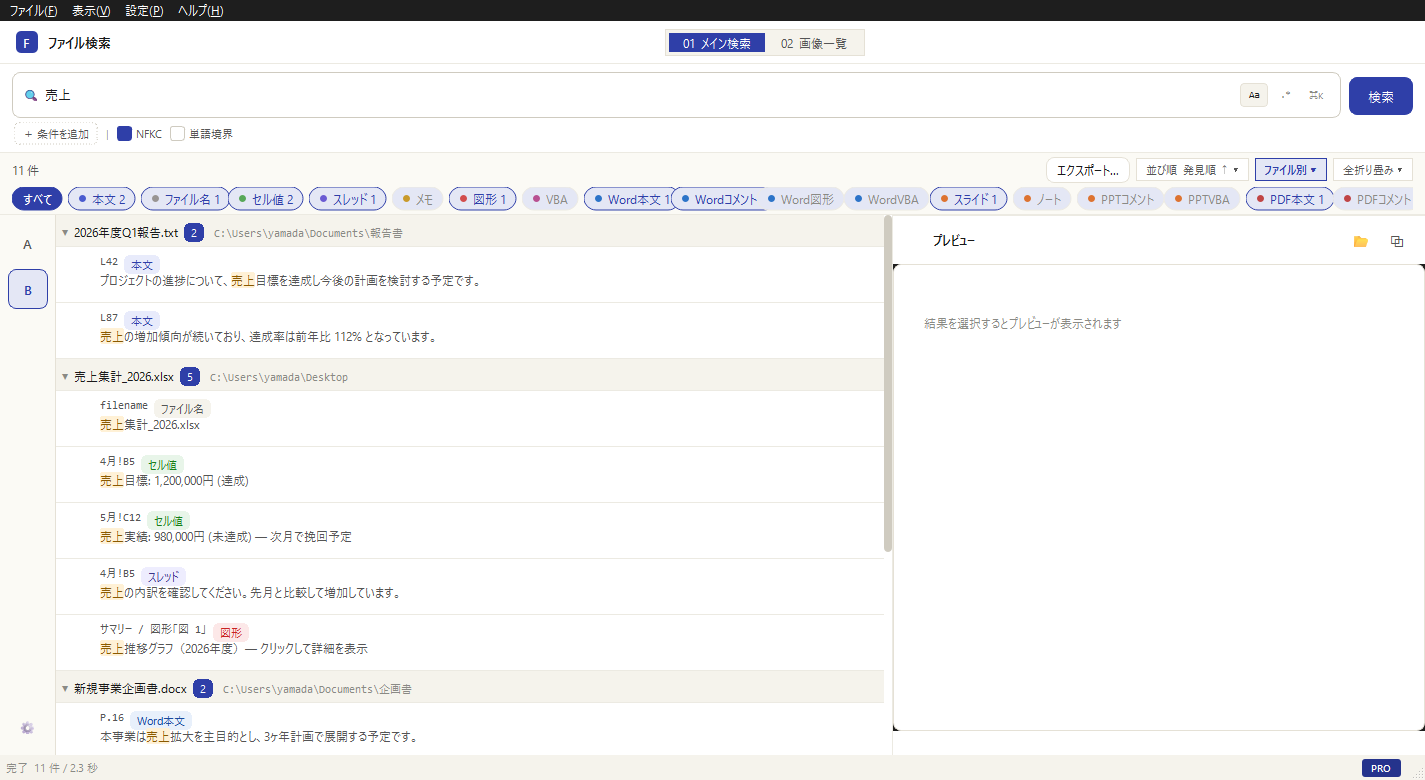Open the ファイル(F) menu
This screenshot has height=780, width=1425.
click(x=33, y=11)
